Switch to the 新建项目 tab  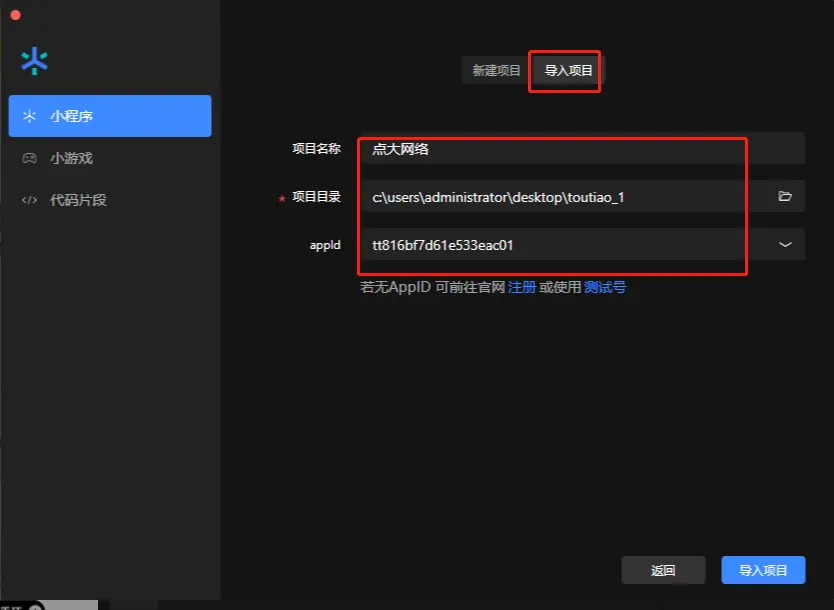coord(496,70)
